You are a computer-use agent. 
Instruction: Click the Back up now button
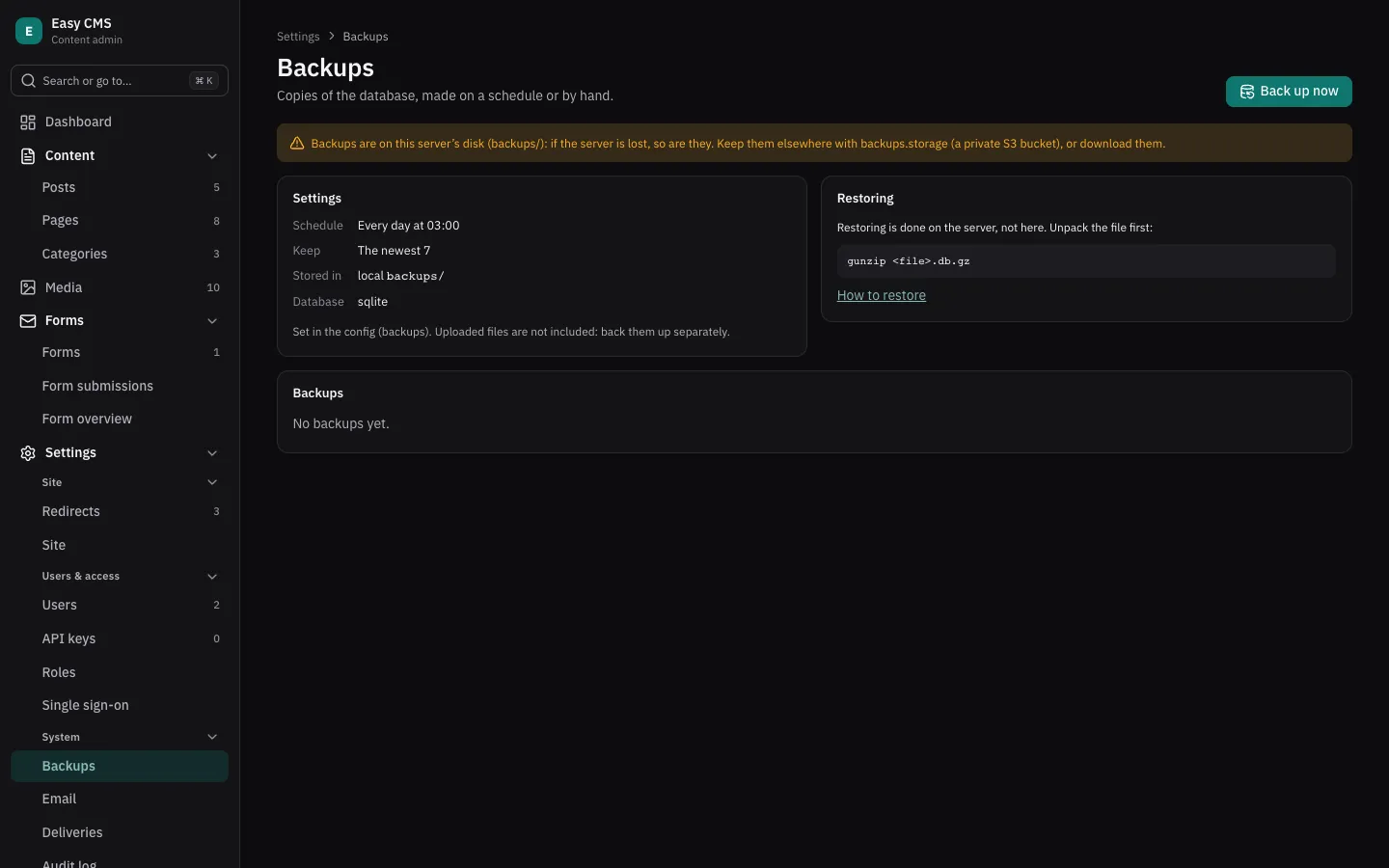point(1289,92)
